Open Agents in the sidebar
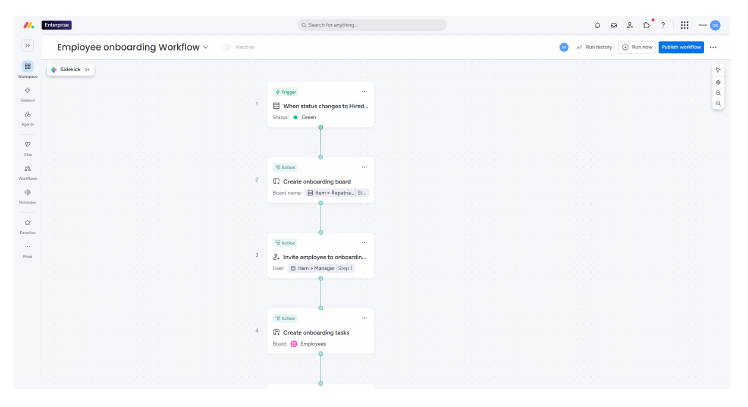This screenshot has width=748, height=407. pos(28,118)
